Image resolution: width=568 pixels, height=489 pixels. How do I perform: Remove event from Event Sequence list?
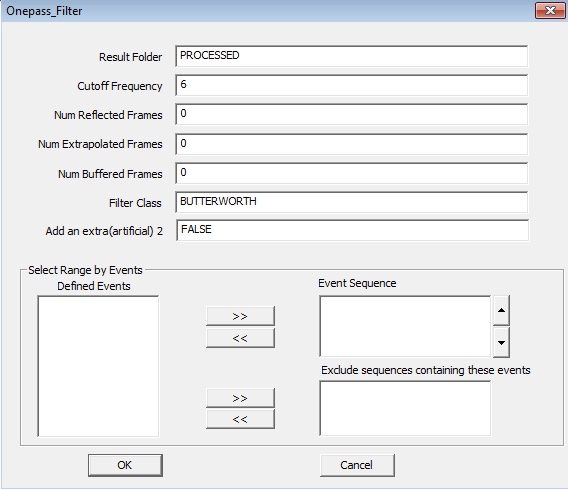[x=240, y=338]
